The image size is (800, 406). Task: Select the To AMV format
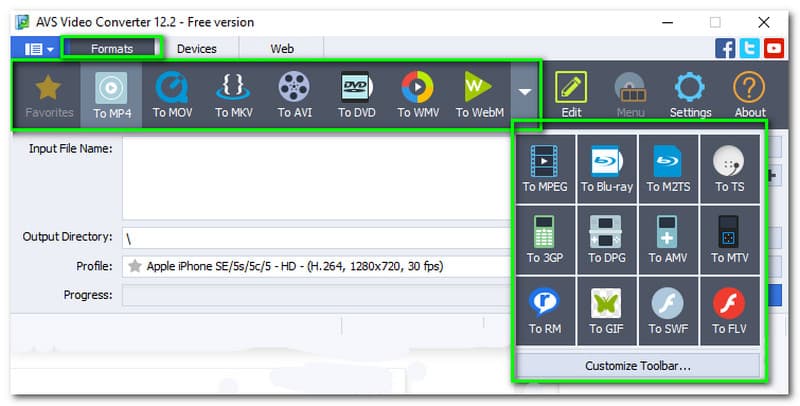(668, 240)
